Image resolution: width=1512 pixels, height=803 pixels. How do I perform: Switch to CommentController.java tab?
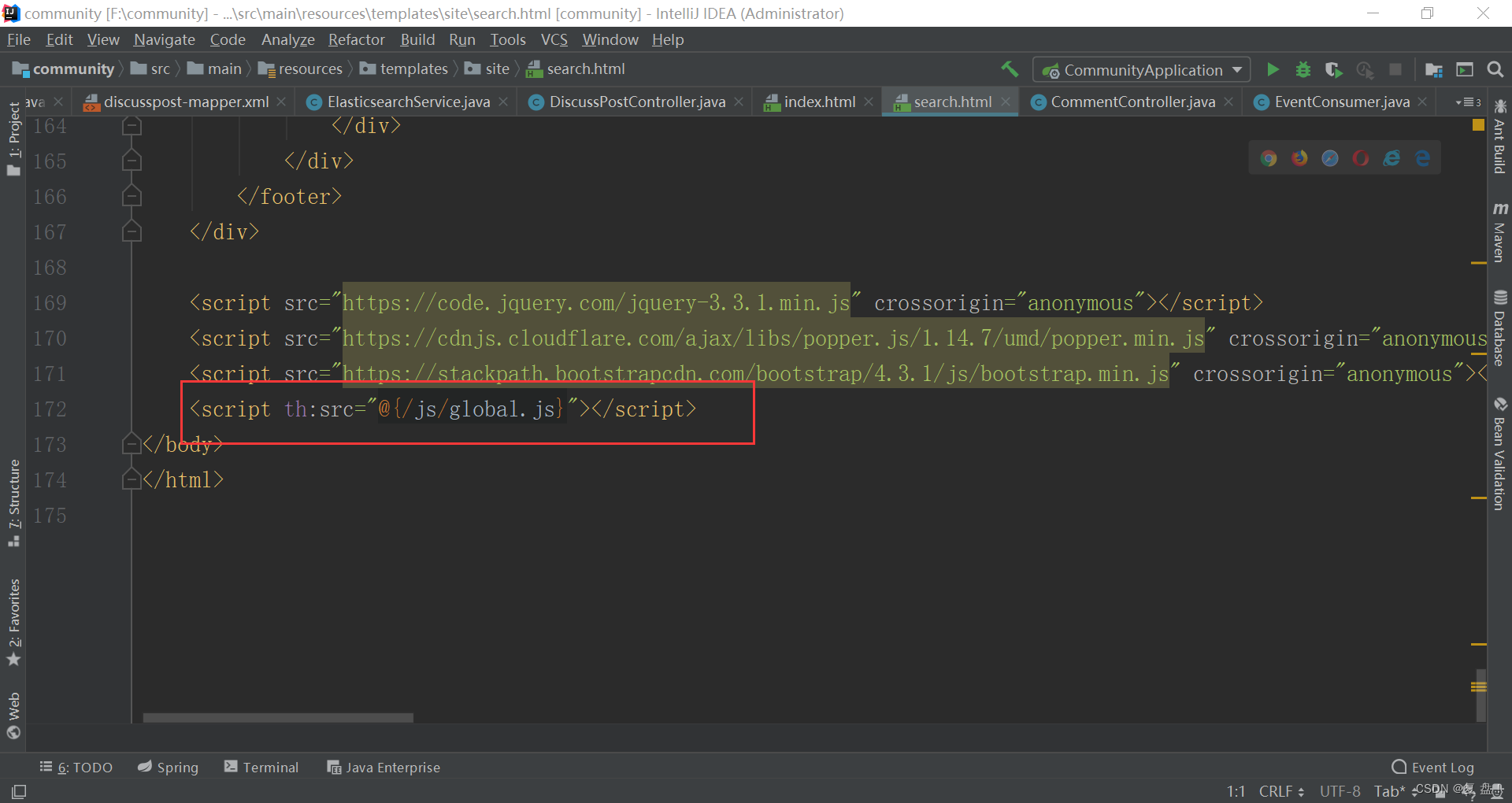pos(1132,102)
